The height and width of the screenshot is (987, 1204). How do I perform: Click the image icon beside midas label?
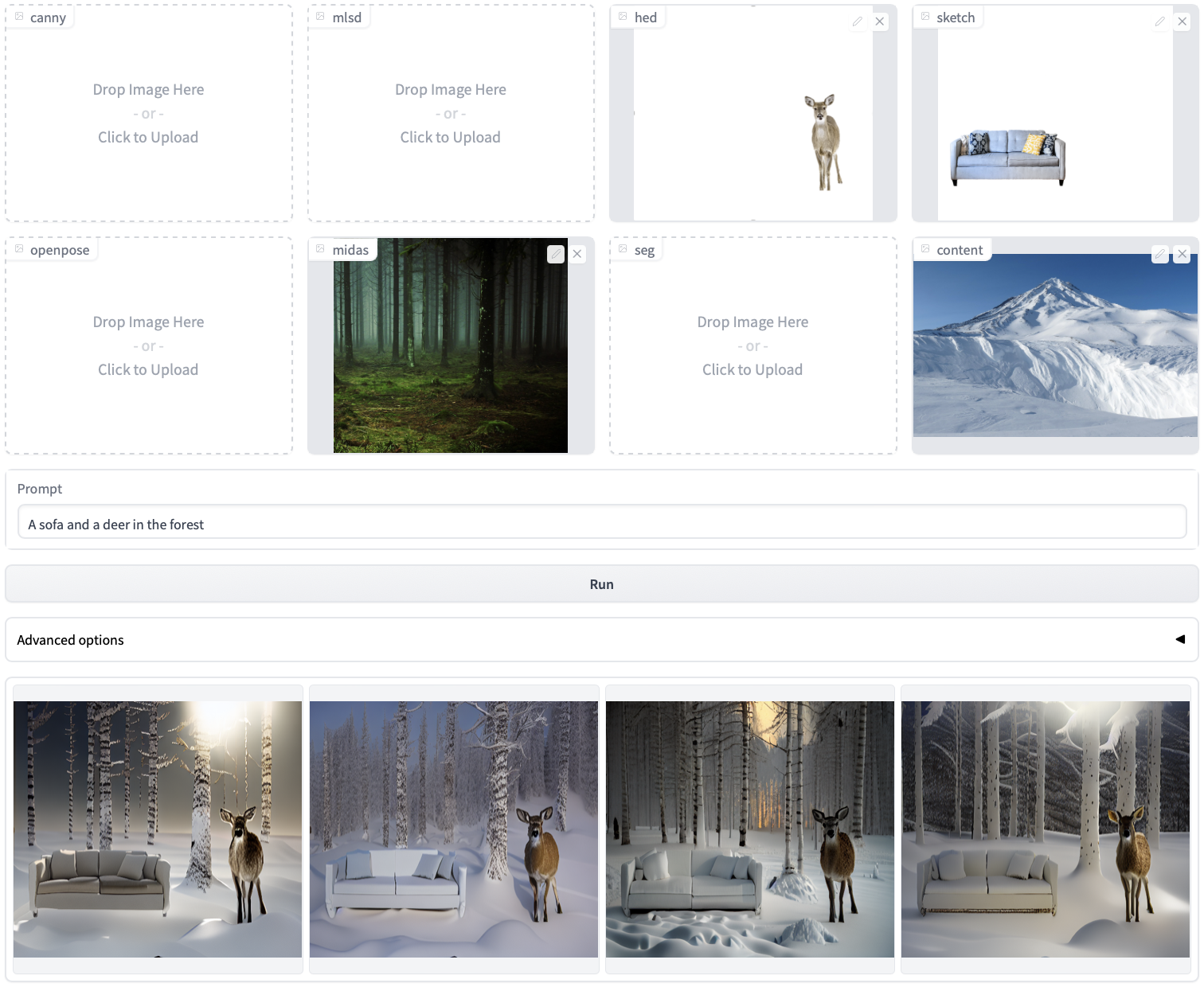point(321,249)
